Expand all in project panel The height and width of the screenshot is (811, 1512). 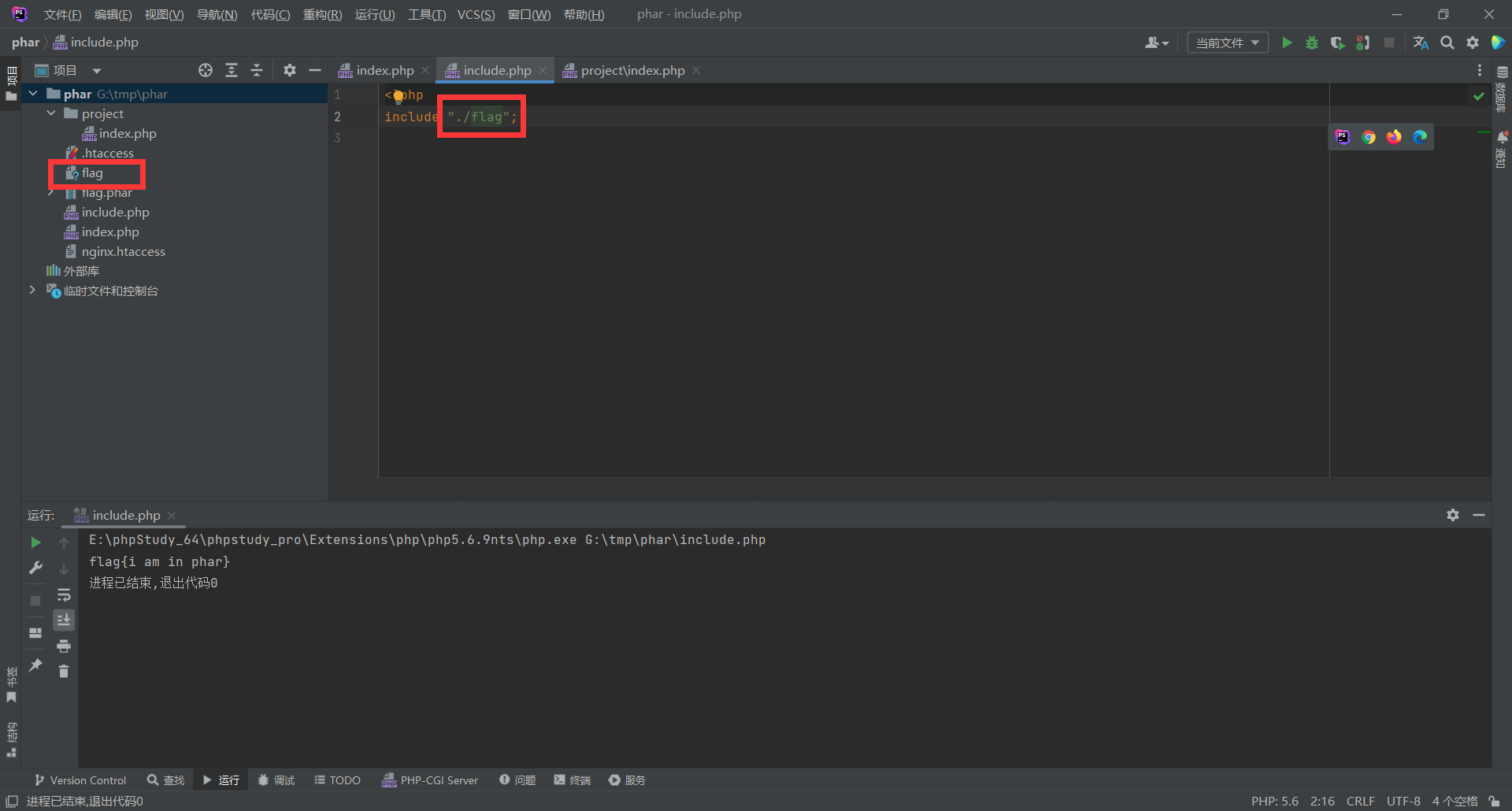click(232, 70)
